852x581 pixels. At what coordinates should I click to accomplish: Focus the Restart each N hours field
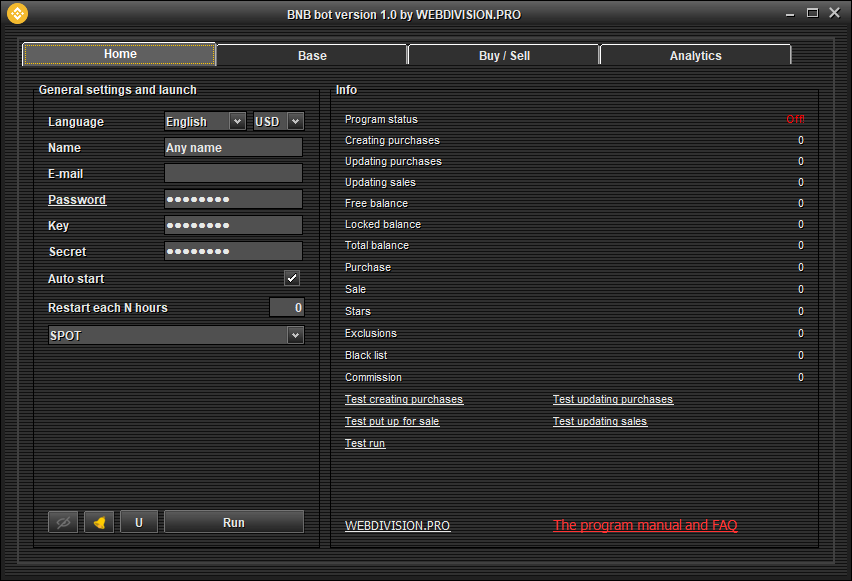[286, 308]
